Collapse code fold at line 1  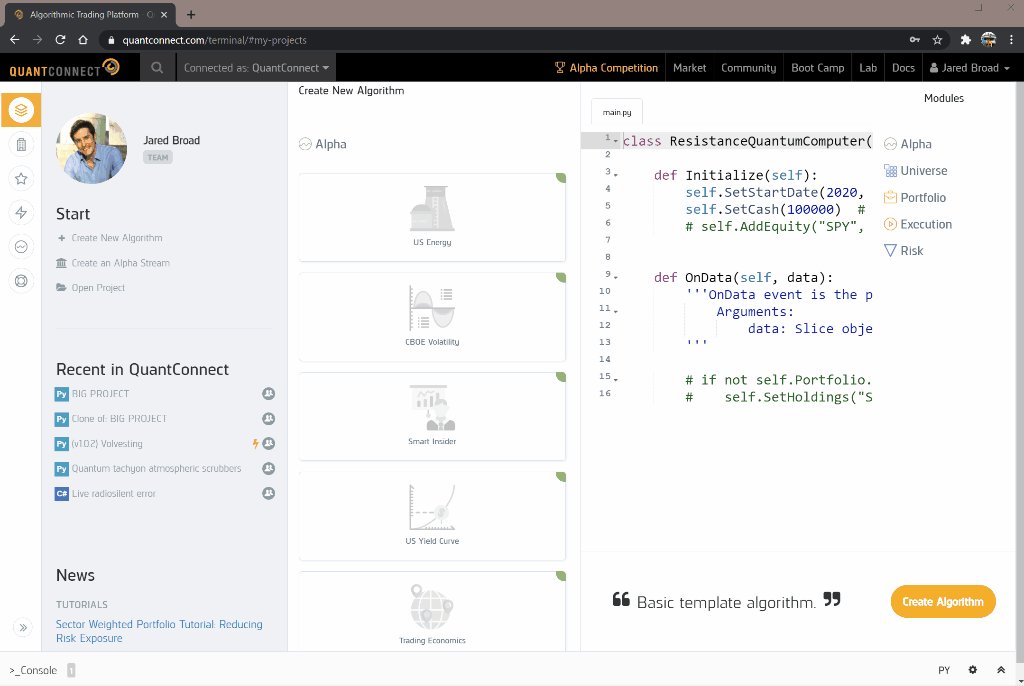point(616,141)
